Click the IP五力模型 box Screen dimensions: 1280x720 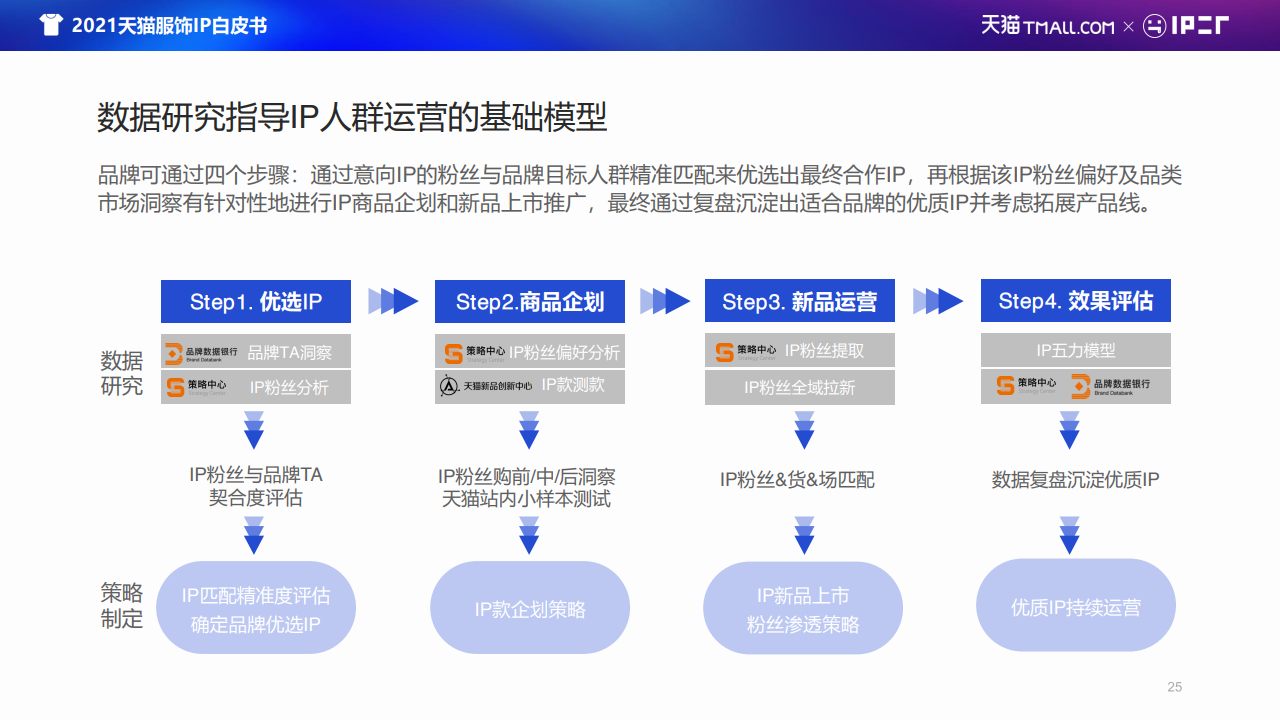pos(1076,350)
